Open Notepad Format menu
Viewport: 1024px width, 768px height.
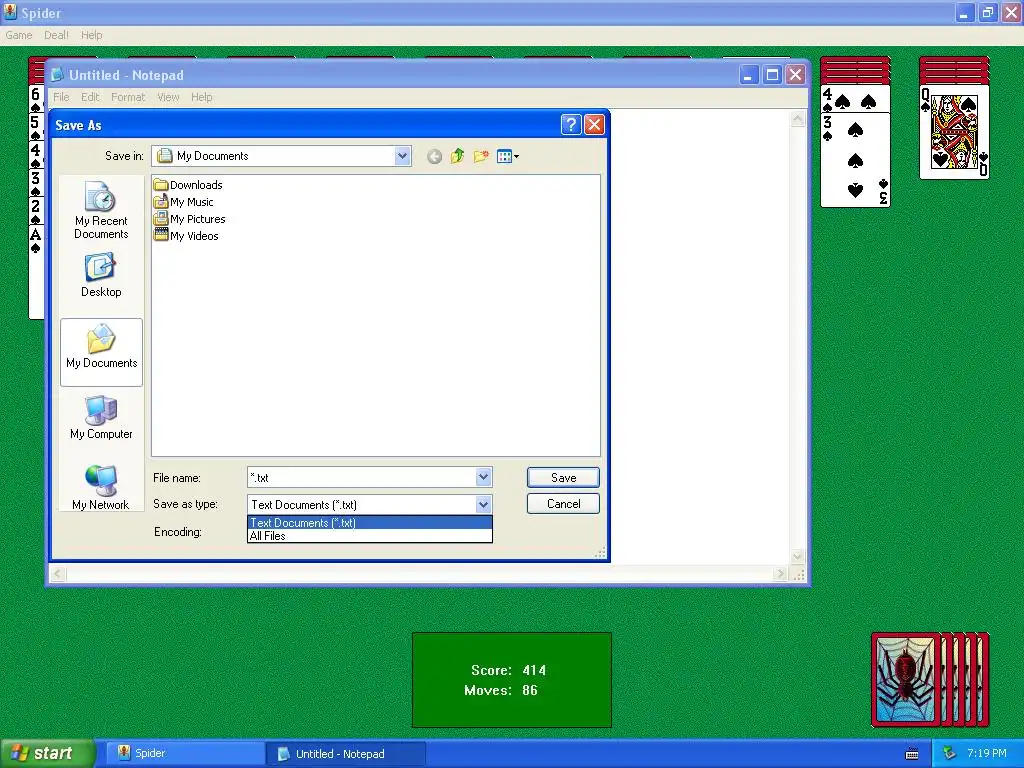tap(128, 97)
